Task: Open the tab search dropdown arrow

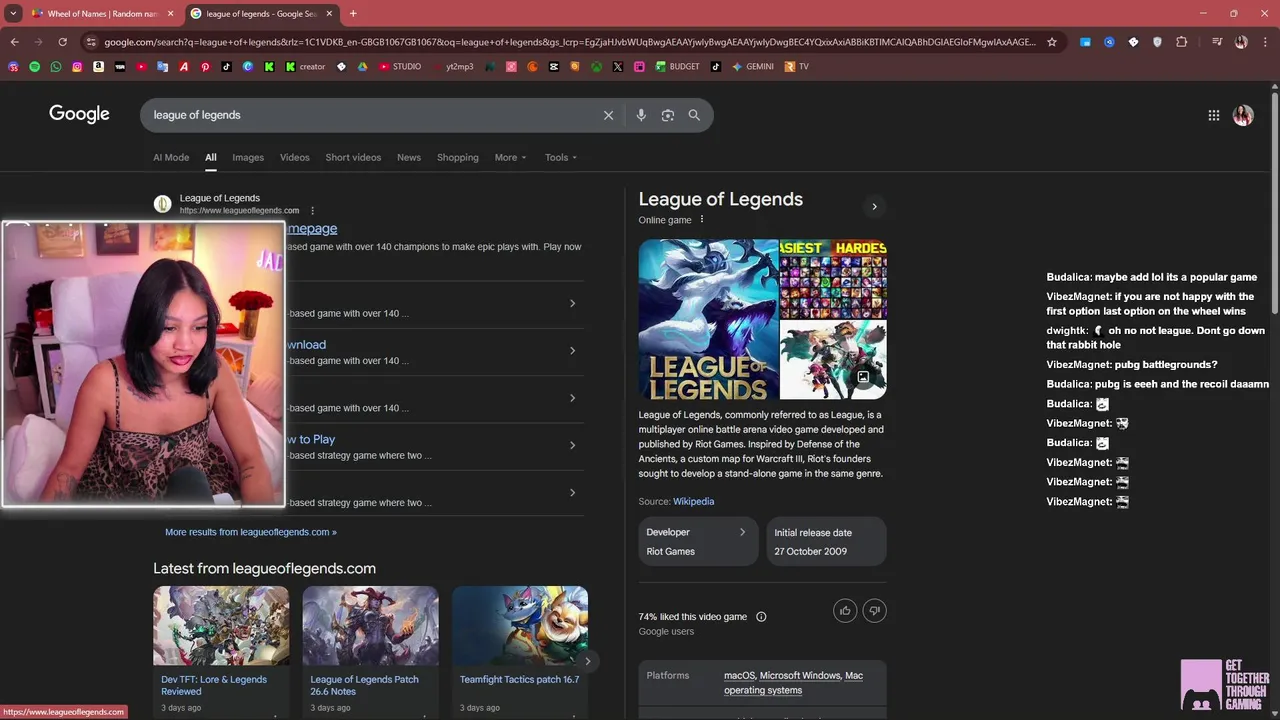Action: pyautogui.click(x=13, y=14)
